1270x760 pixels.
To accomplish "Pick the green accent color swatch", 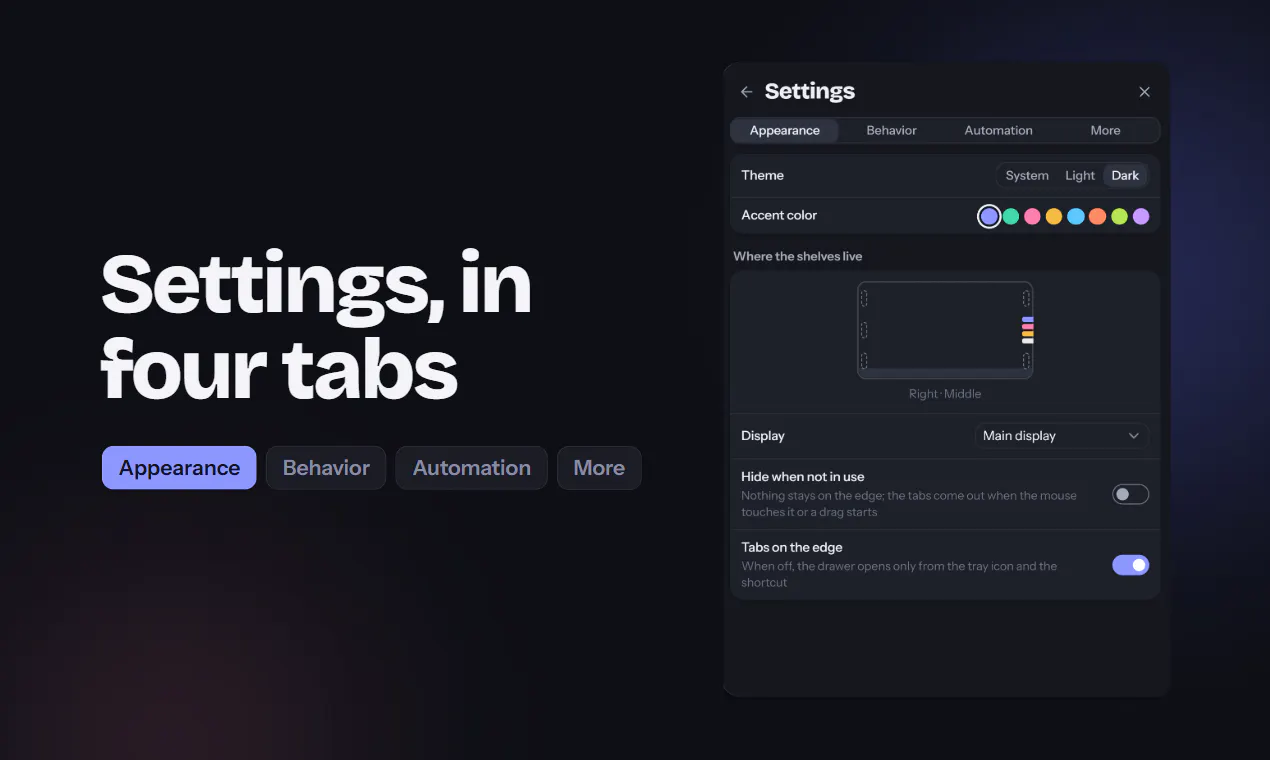I will coord(1011,216).
